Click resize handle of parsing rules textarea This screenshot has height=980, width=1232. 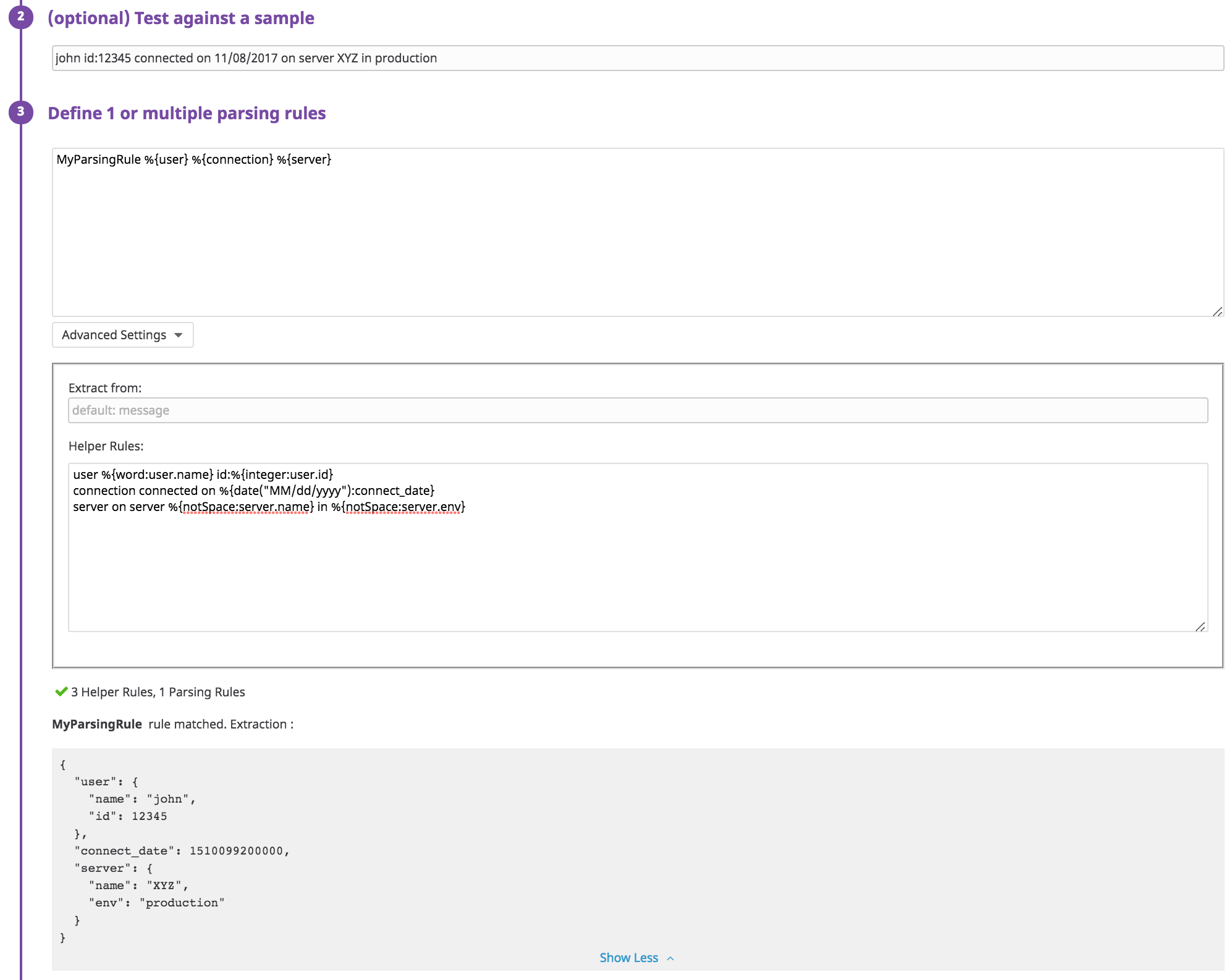(1217, 311)
